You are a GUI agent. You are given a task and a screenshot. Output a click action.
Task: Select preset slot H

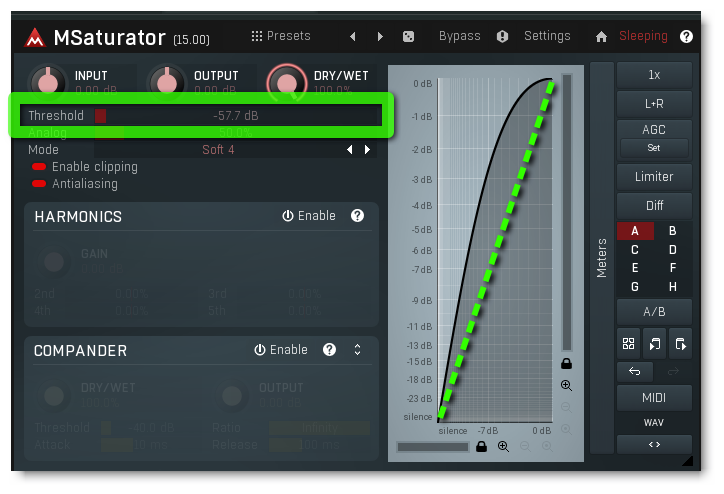[673, 287]
